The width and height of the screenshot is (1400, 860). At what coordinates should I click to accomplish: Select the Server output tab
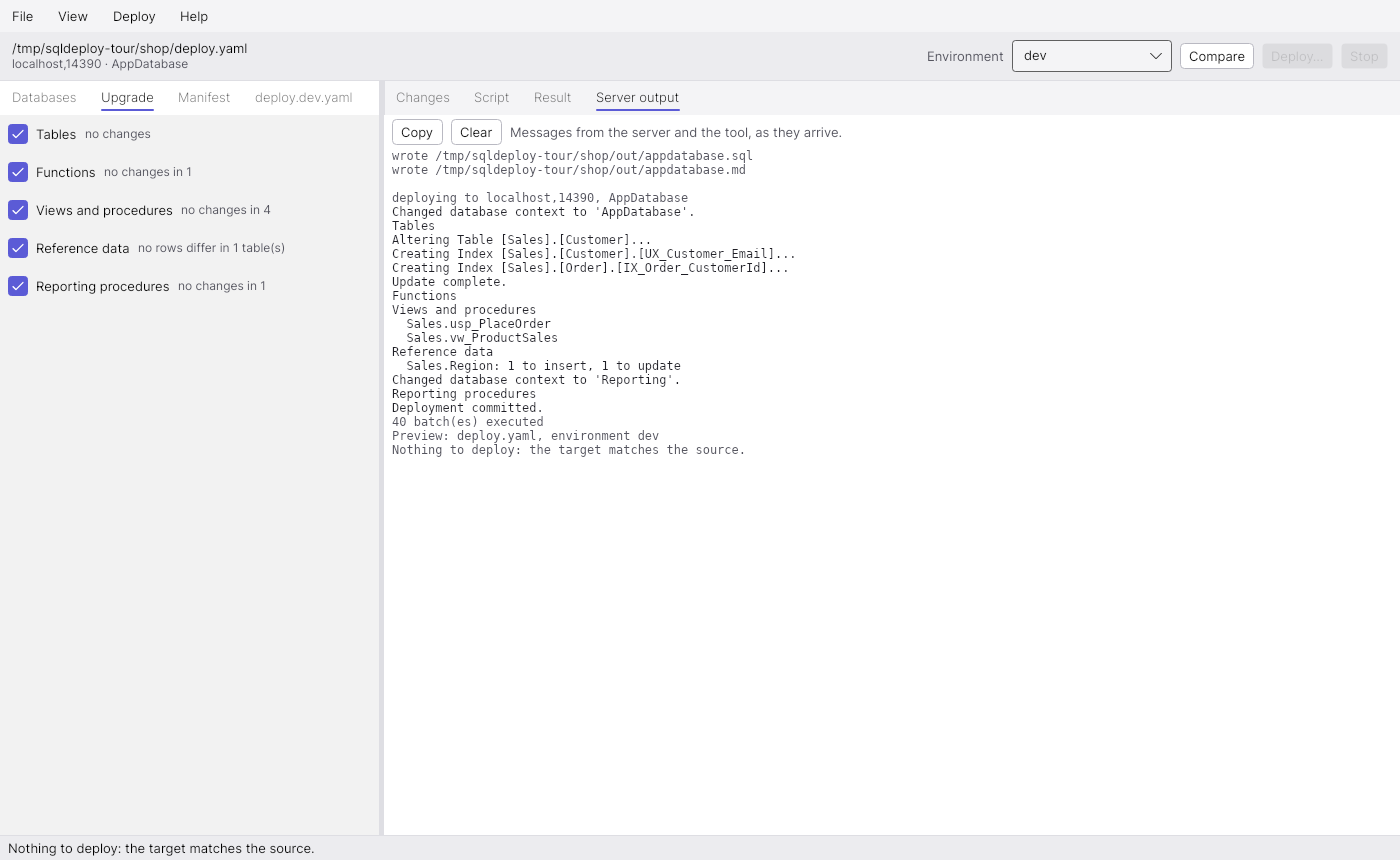tap(637, 97)
